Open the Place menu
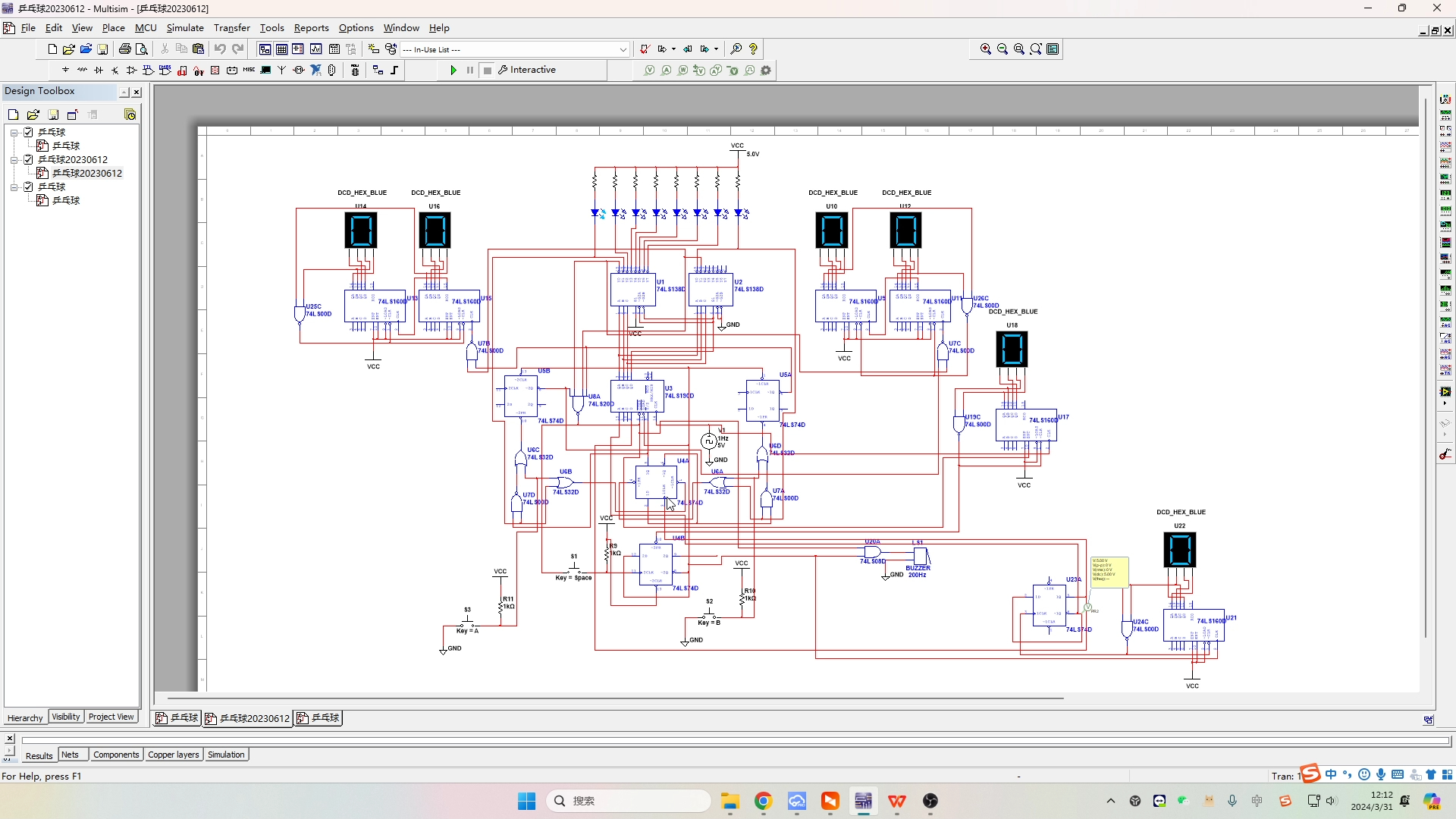This screenshot has width=1456, height=819. tap(114, 28)
